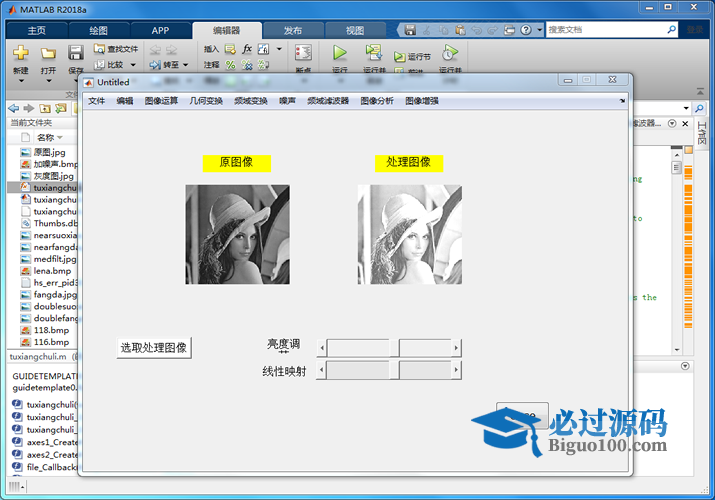Screen dimensions: 715x500
Task: Open the Geometric Transform (几何变换) menu
Action: 206,101
